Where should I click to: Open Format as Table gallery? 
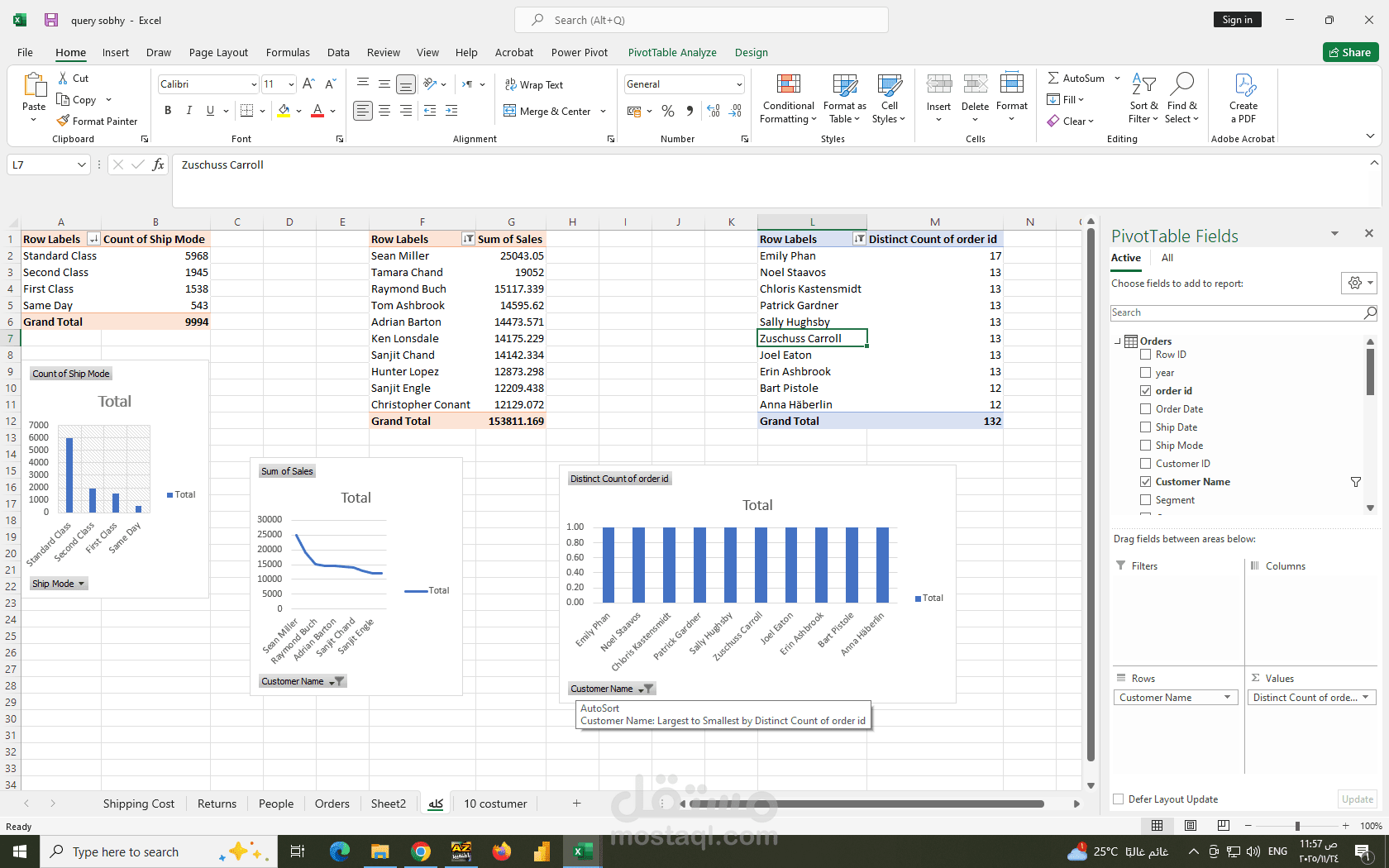(845, 98)
